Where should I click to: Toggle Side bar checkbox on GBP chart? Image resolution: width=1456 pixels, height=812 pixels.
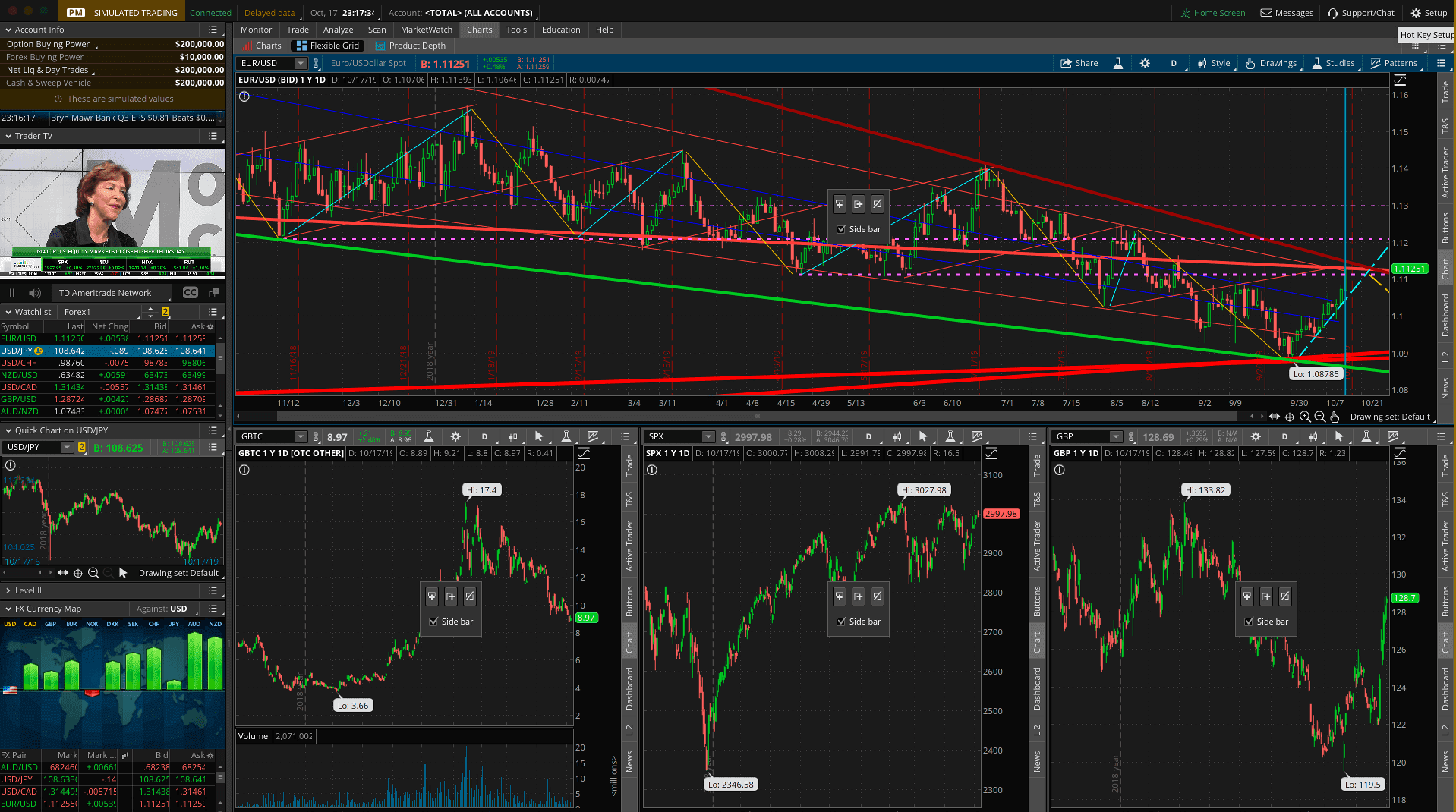(1249, 622)
